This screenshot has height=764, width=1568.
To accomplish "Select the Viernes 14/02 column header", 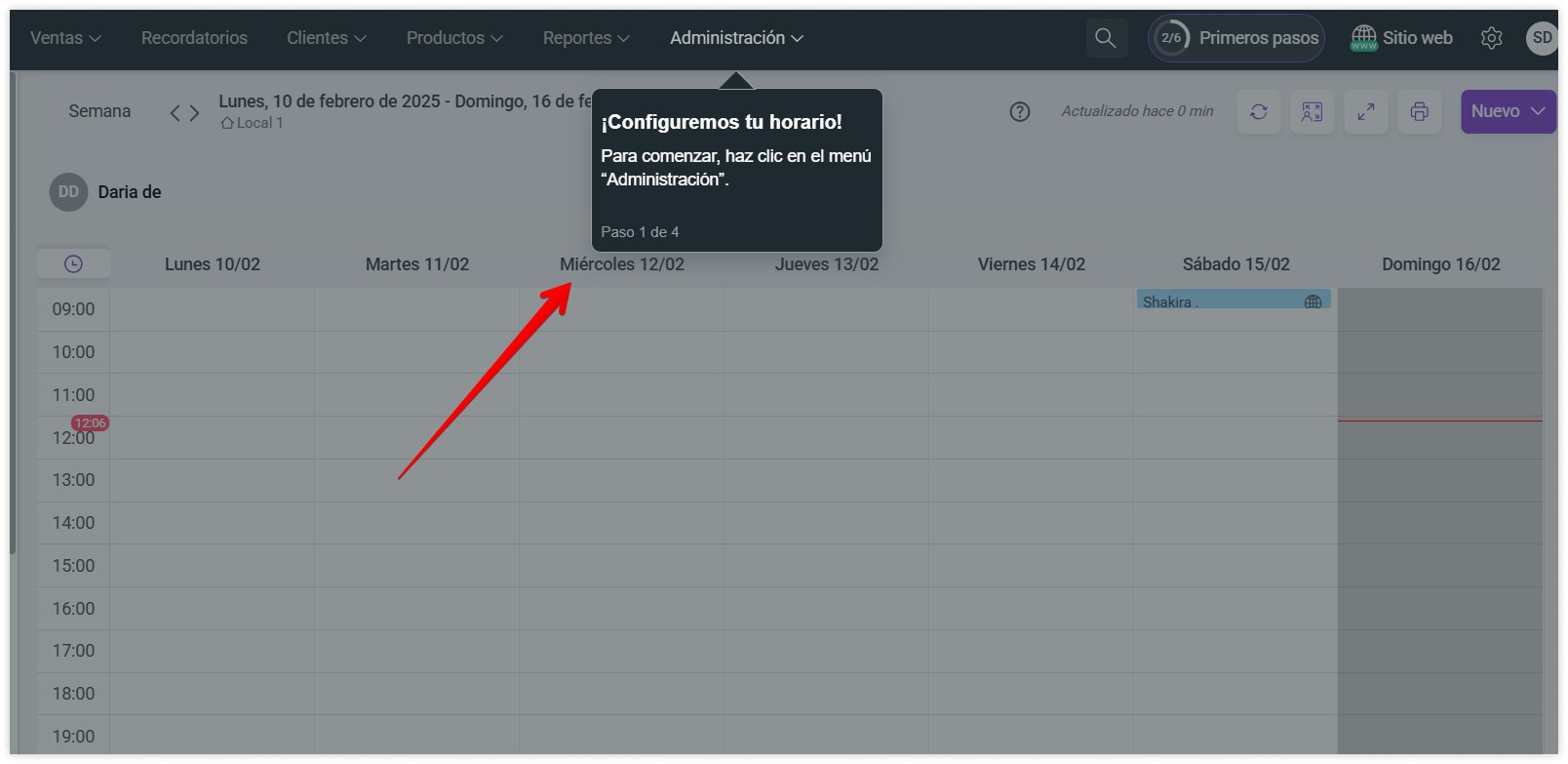I will click(x=1032, y=264).
